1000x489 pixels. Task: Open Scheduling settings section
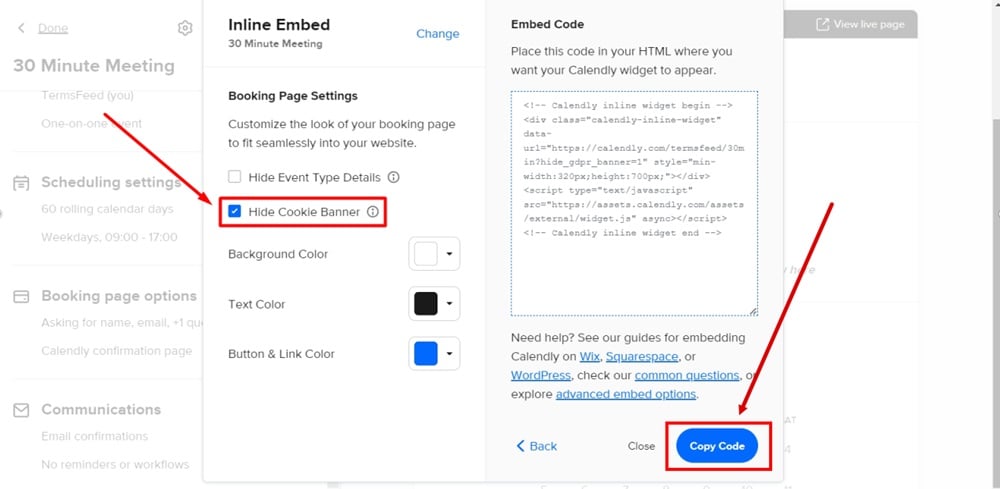111,182
